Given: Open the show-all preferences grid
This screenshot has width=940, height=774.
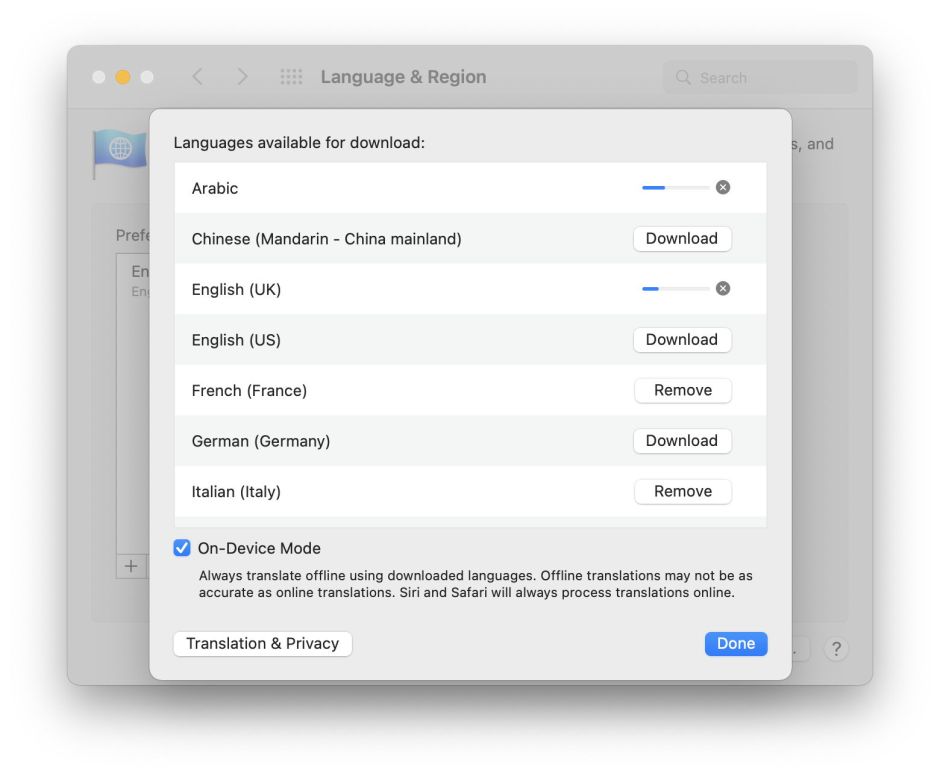Looking at the screenshot, I should coord(291,77).
